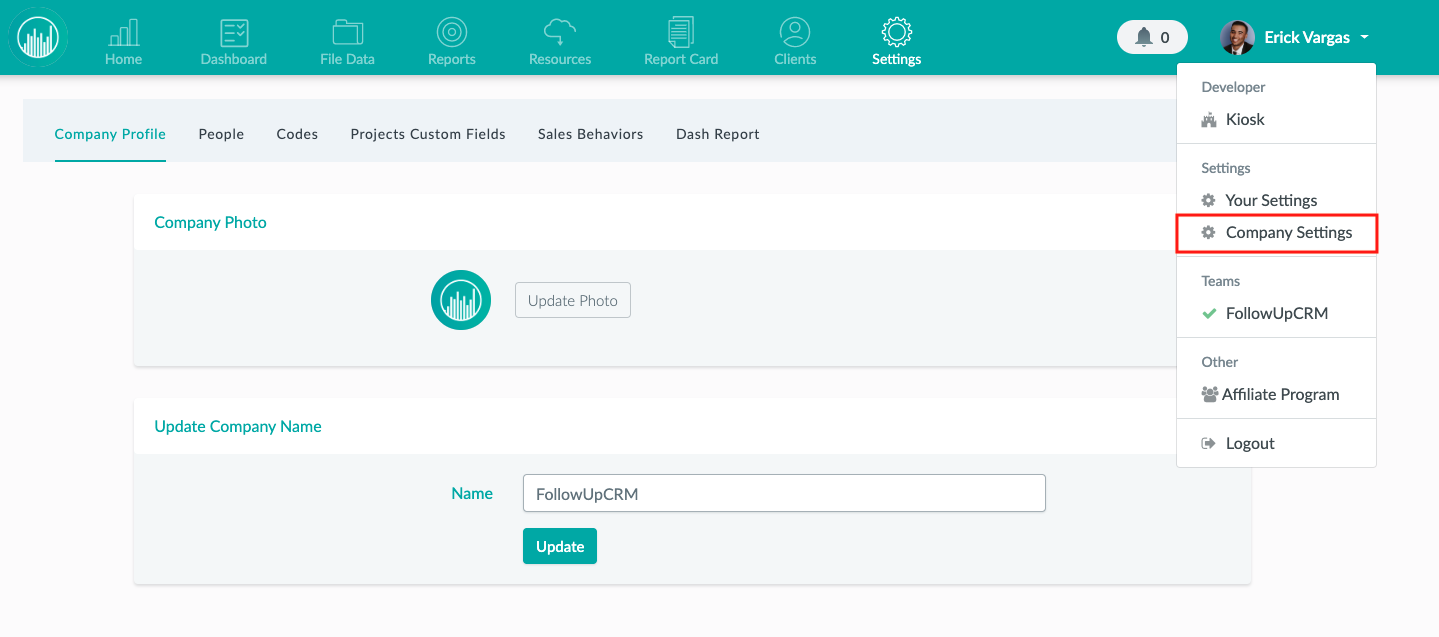The height and width of the screenshot is (637, 1439).
Task: Click the Settings gear icon in the header
Action: coord(896,32)
